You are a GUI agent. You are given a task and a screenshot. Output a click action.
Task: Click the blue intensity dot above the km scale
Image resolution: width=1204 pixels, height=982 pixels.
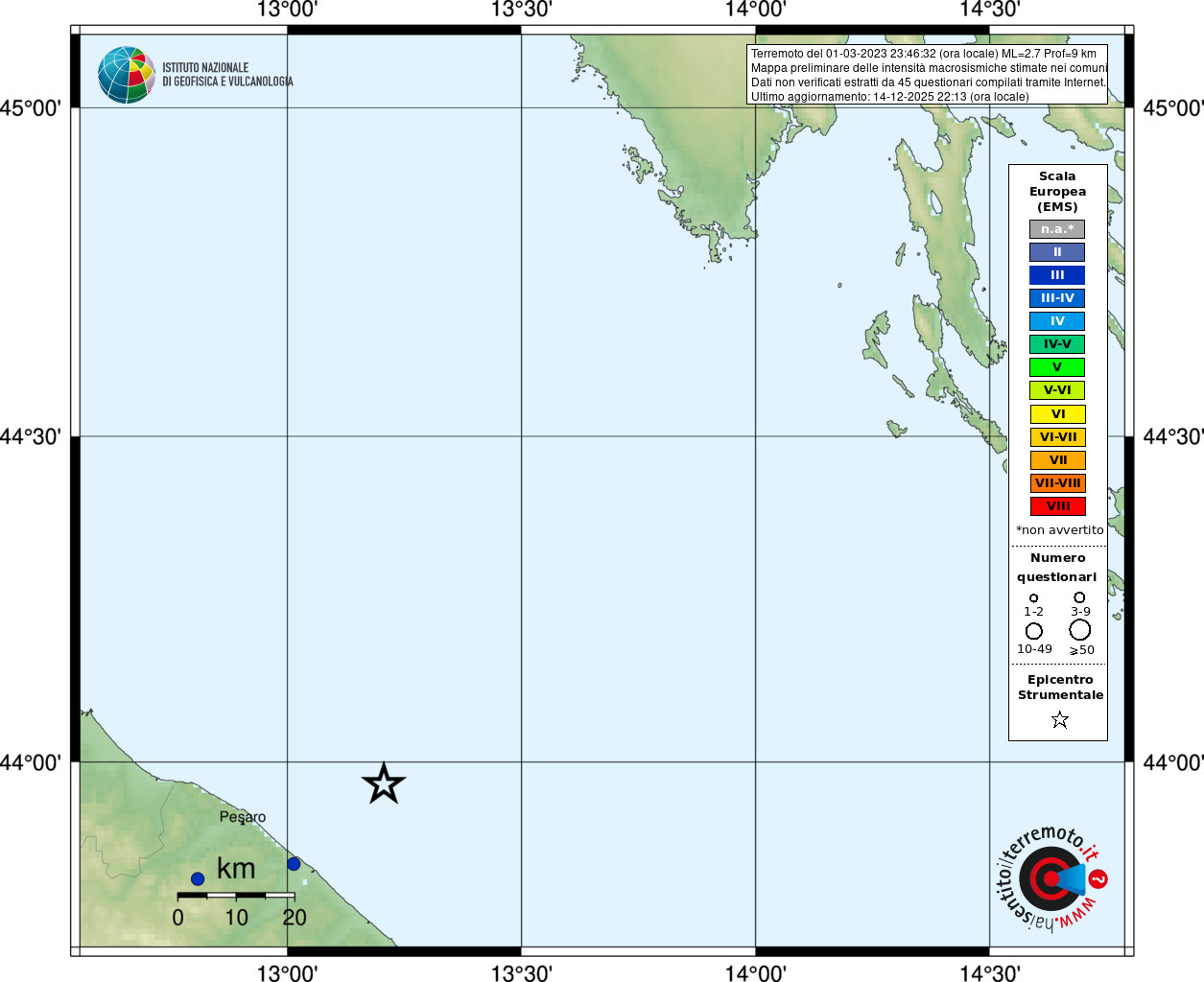[x=198, y=878]
